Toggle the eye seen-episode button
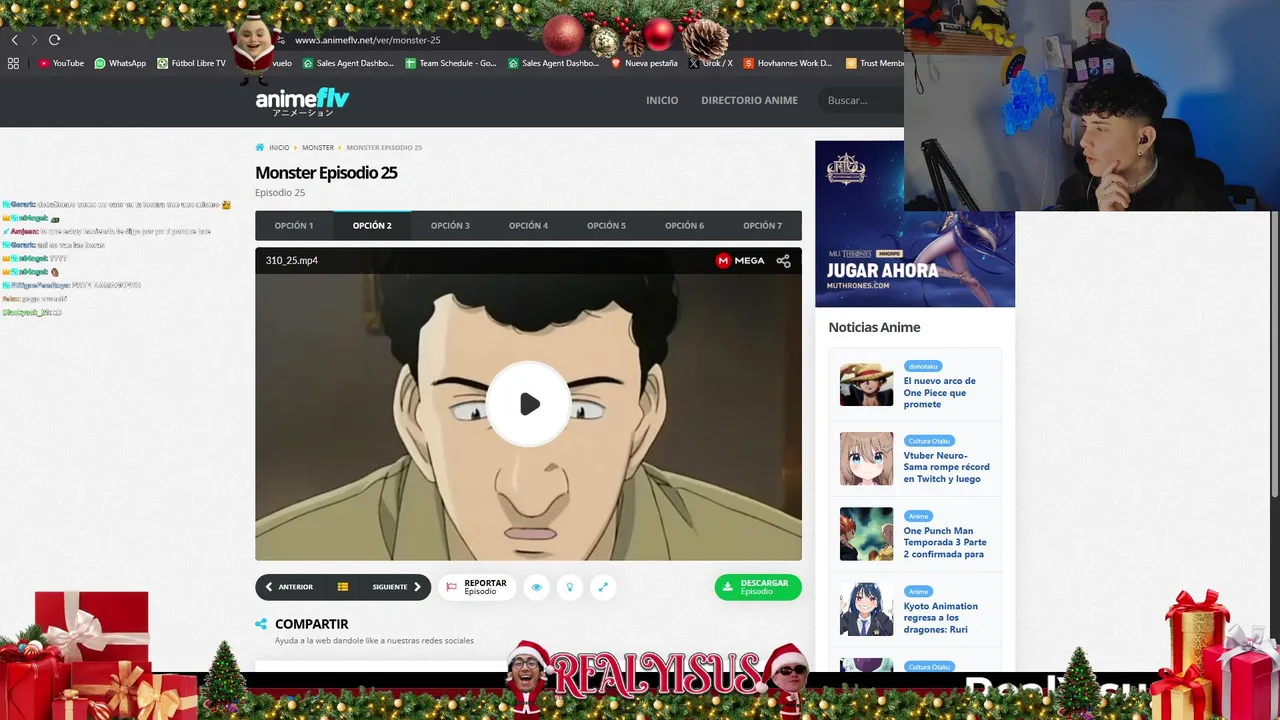The image size is (1280, 720). (536, 587)
